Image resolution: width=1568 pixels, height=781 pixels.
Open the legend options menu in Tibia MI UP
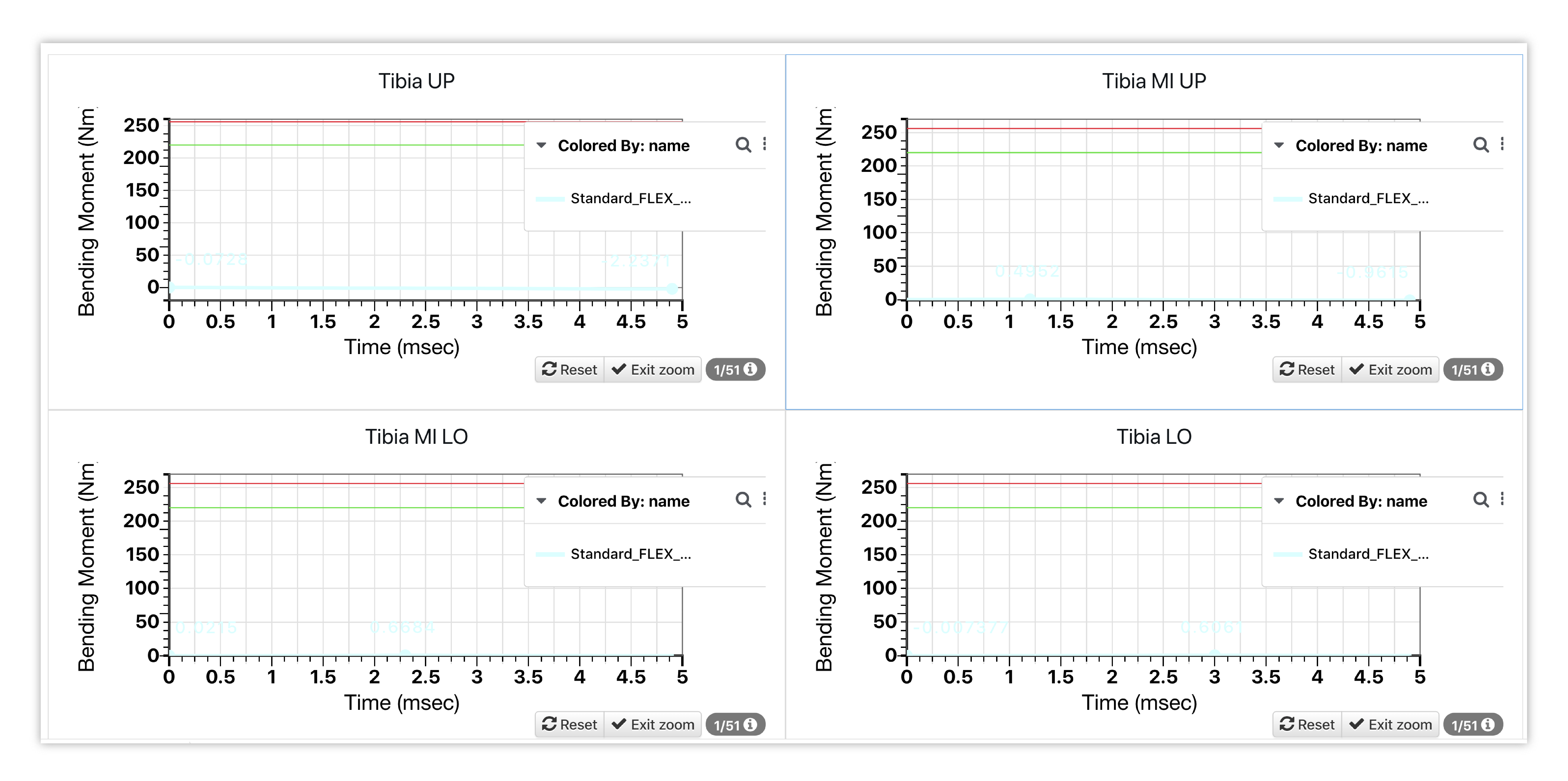(1502, 144)
